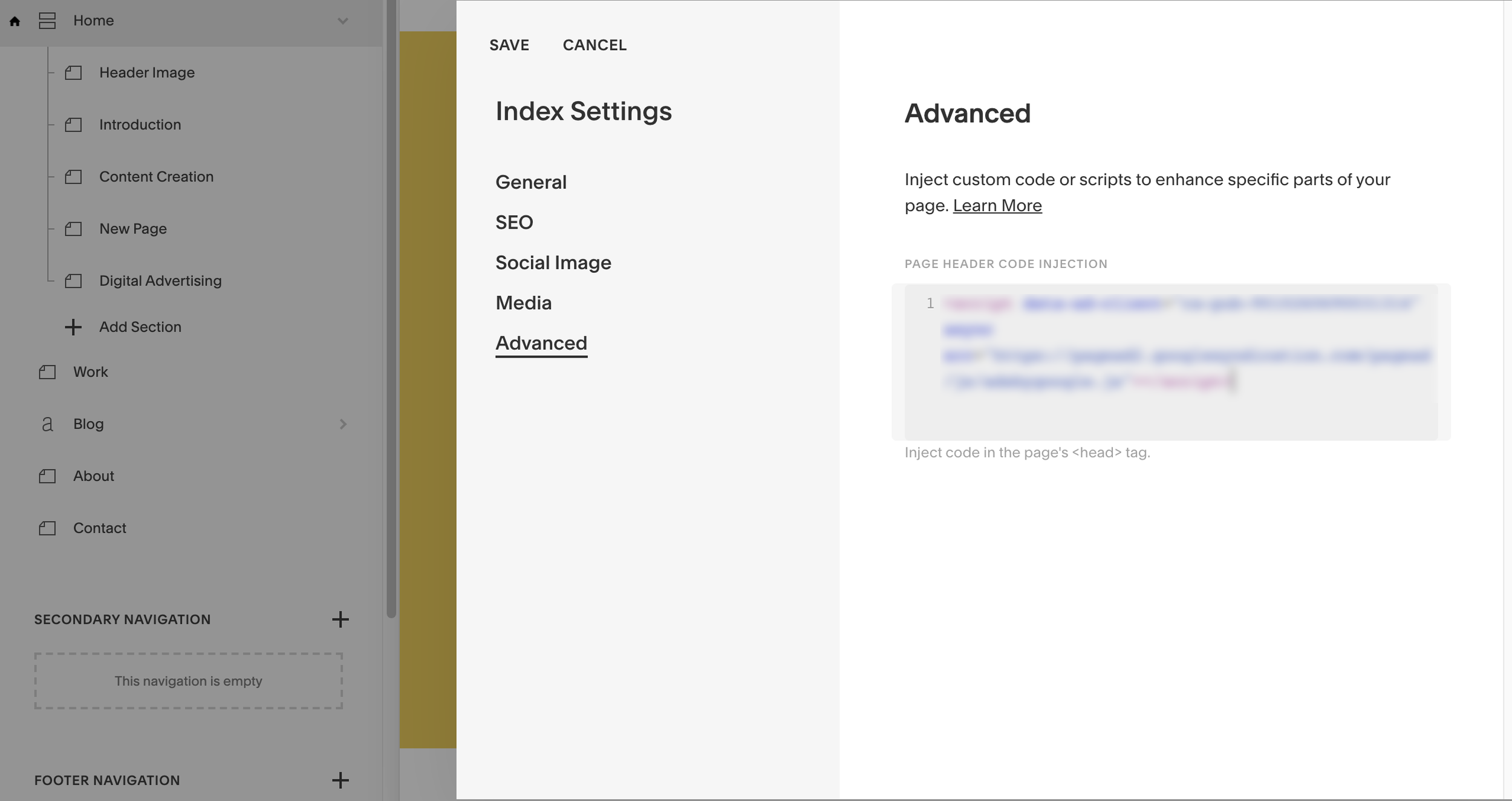Add a page to Footer Navigation
Screen dimensions: 1512x801
(341, 780)
